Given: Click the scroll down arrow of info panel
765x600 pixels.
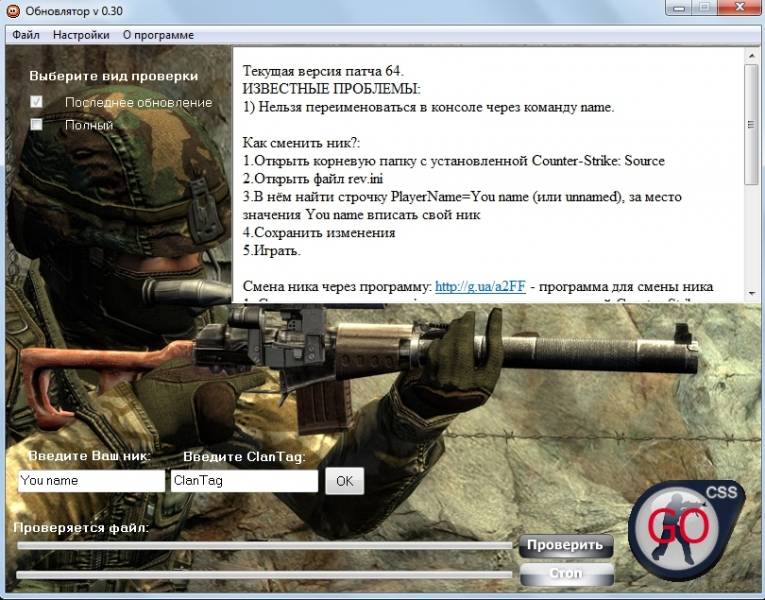Looking at the screenshot, I should pyautogui.click(x=751, y=294).
